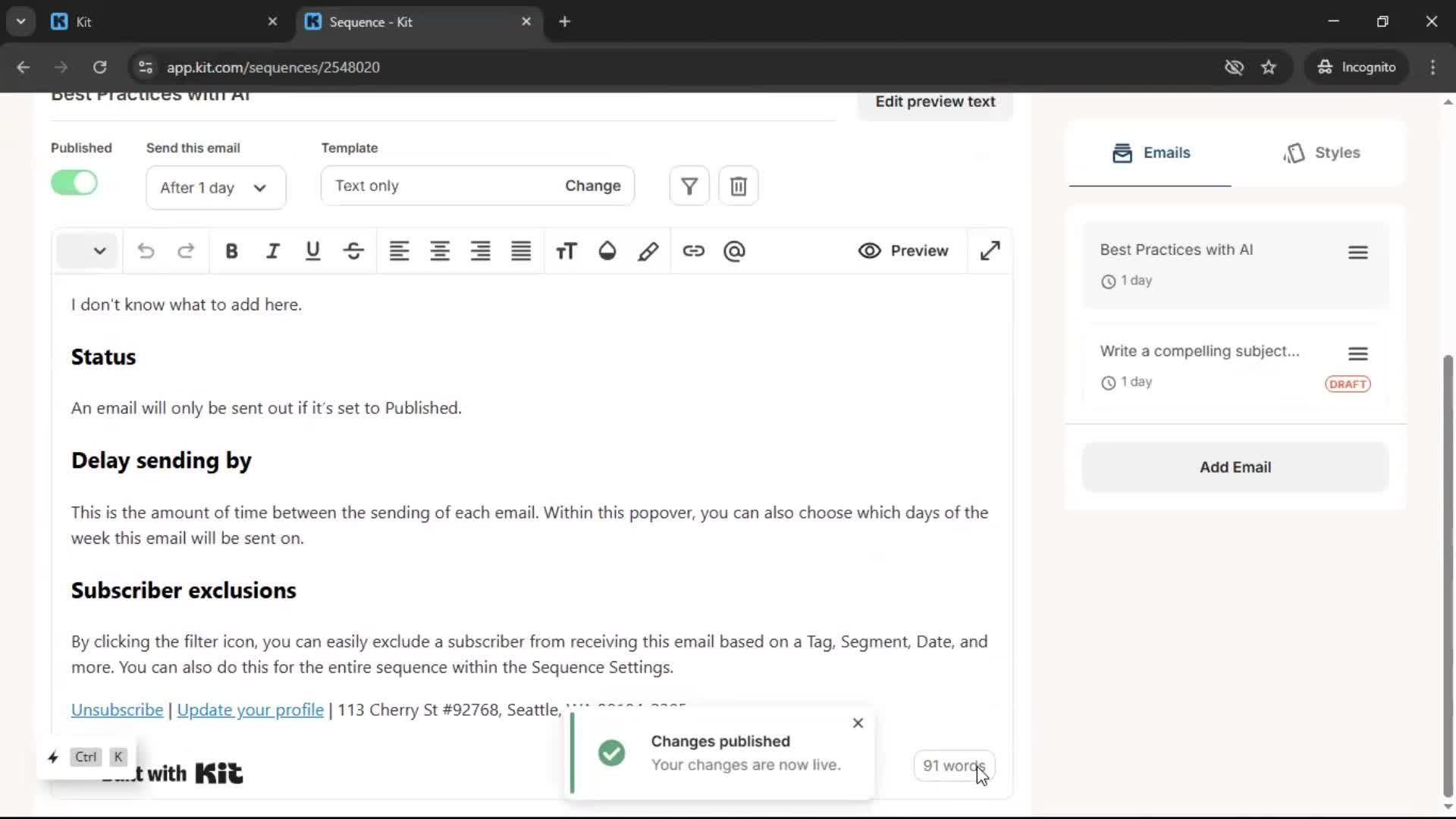Toggle the Published switch

pos(74,183)
